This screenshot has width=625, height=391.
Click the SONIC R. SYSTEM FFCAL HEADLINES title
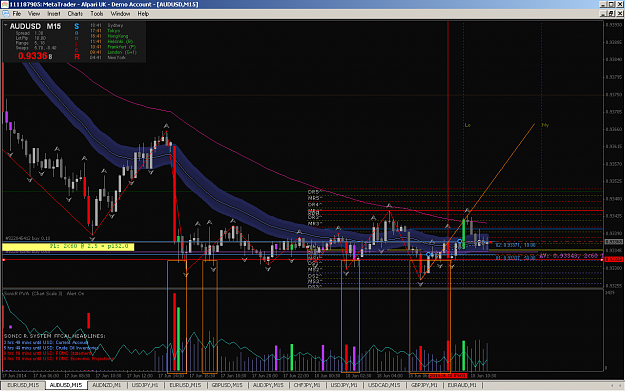click(55, 336)
